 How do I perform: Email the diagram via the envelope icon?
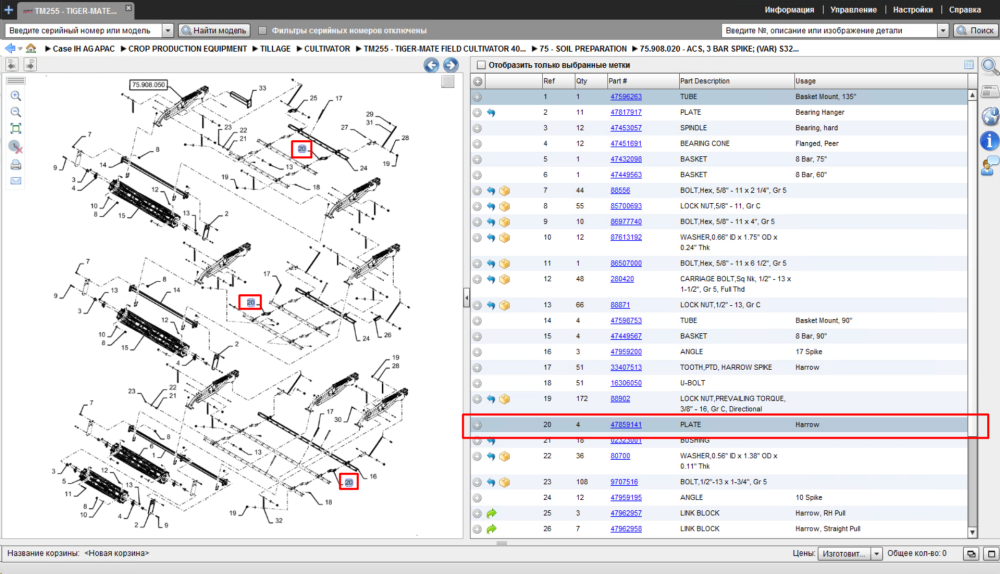coord(16,181)
